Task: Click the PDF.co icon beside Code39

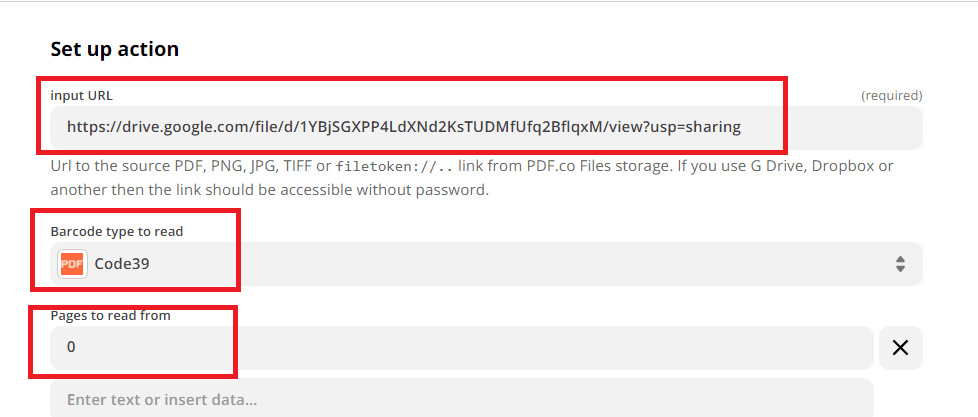Action: pos(72,264)
